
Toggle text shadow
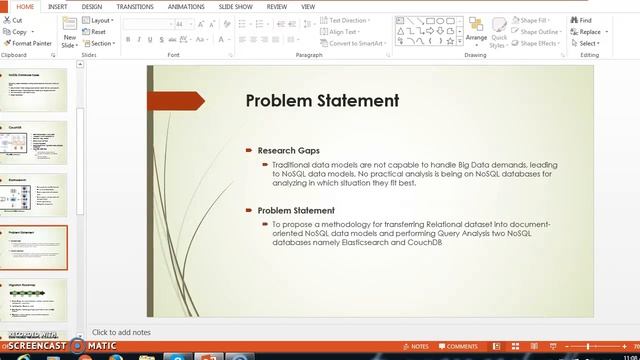click(x=162, y=40)
